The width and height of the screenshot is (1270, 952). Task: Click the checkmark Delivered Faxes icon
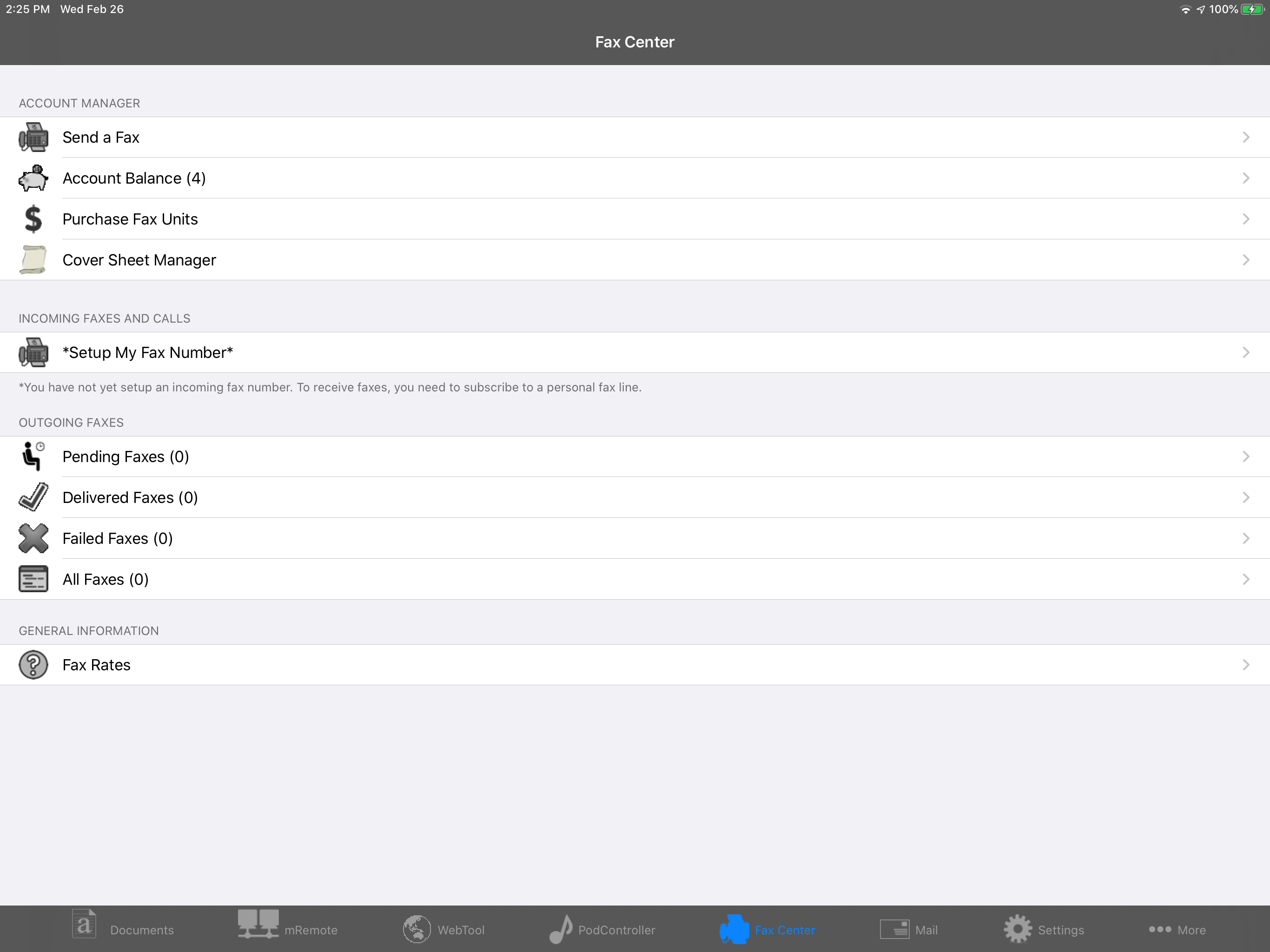coord(33,497)
